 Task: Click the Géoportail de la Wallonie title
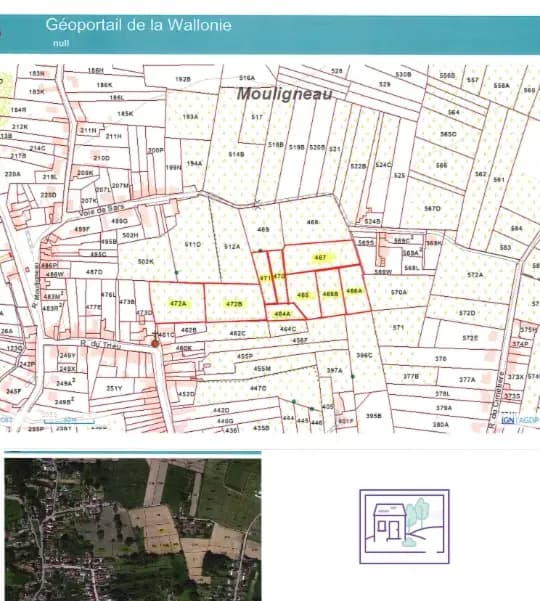[x=138, y=25]
